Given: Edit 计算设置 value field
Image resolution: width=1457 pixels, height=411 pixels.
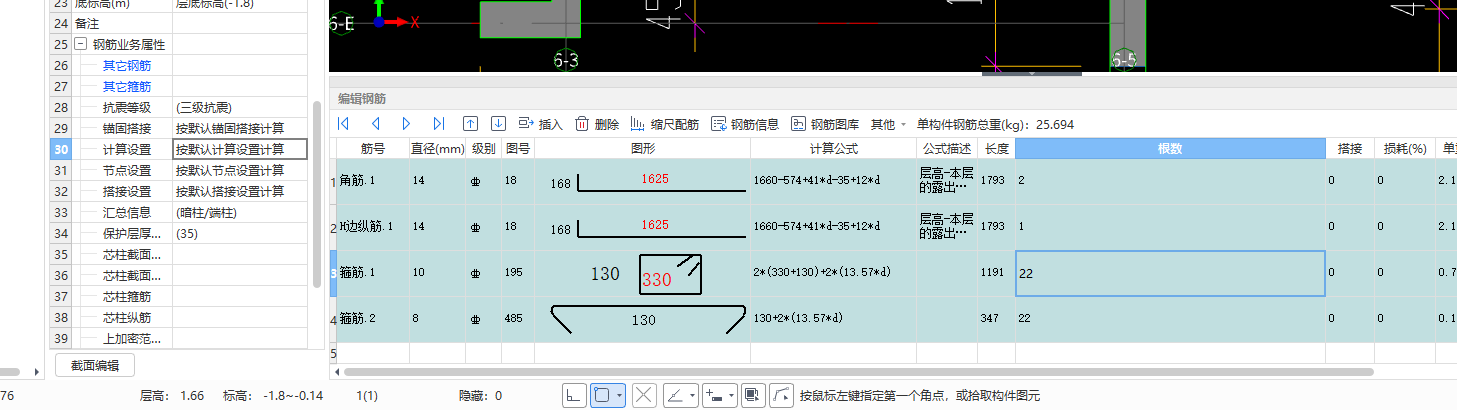Looking at the screenshot, I should (x=240, y=149).
